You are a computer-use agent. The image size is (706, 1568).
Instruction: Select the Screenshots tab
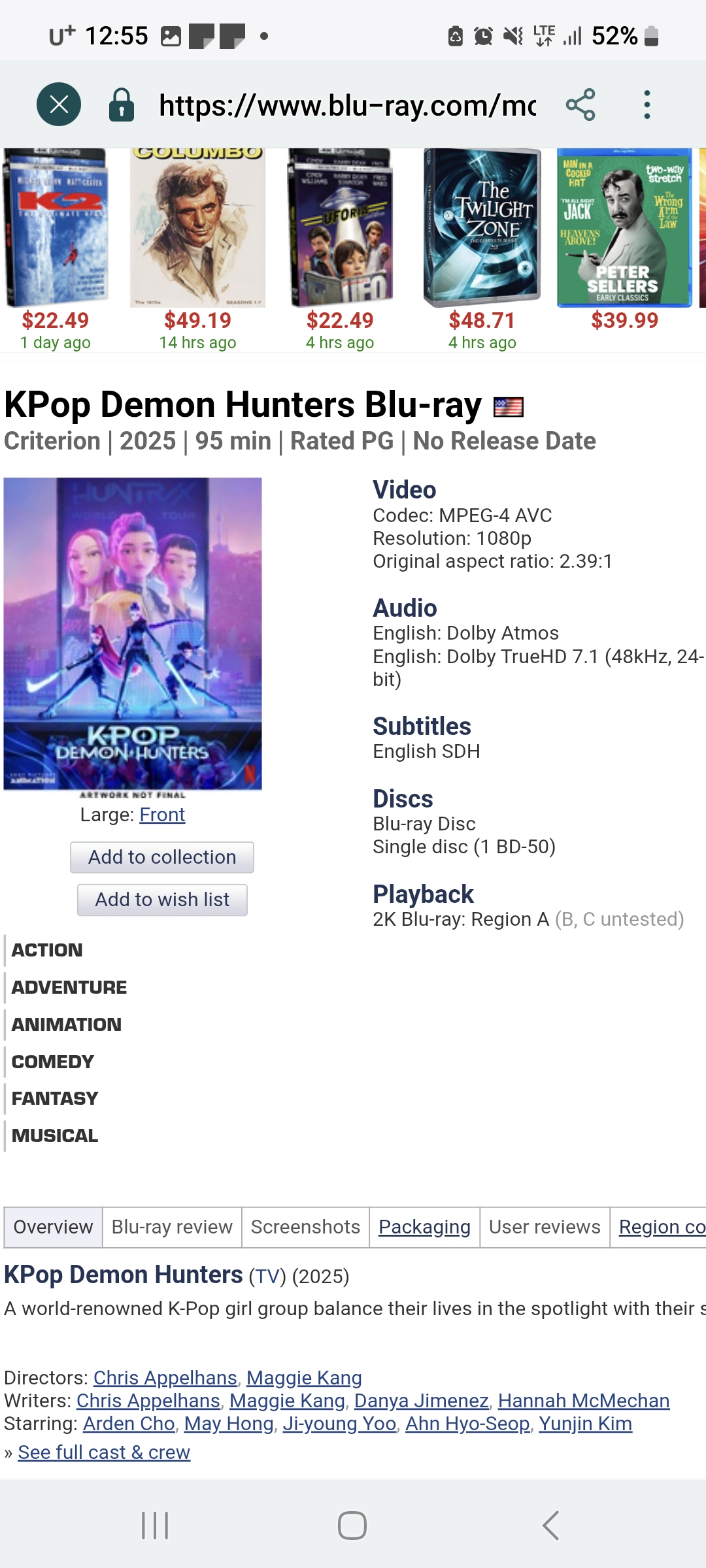[305, 1227]
